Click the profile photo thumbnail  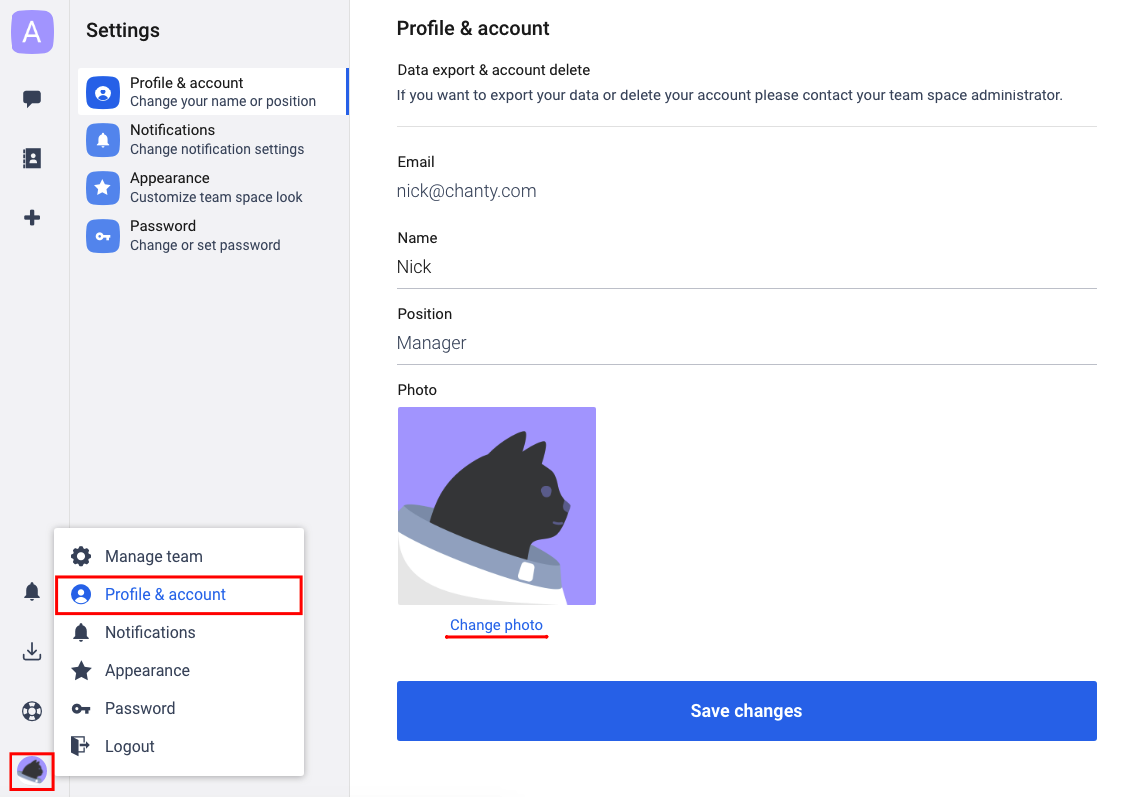click(497, 505)
